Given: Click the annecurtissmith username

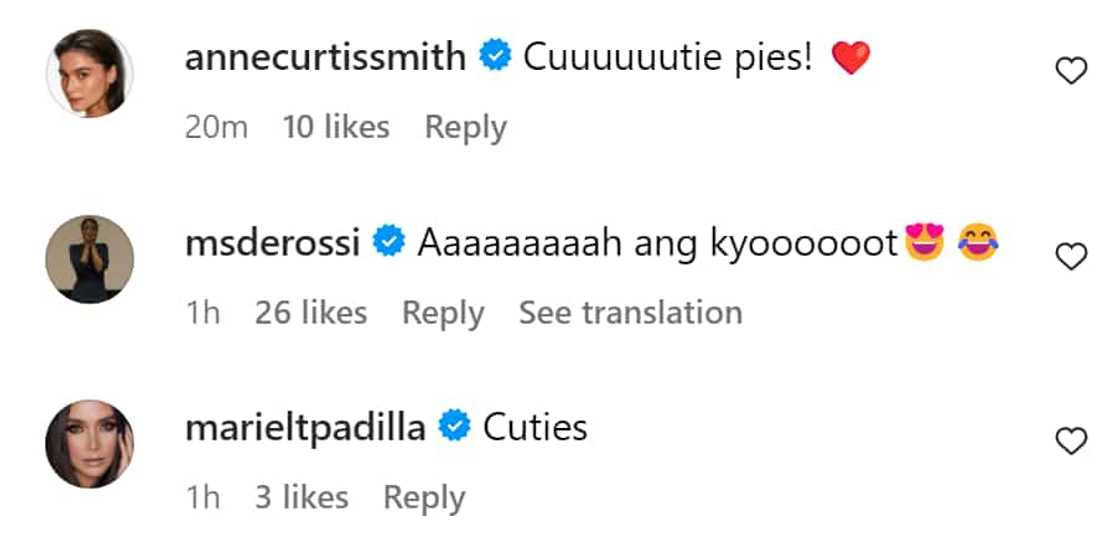Looking at the screenshot, I should (325, 58).
